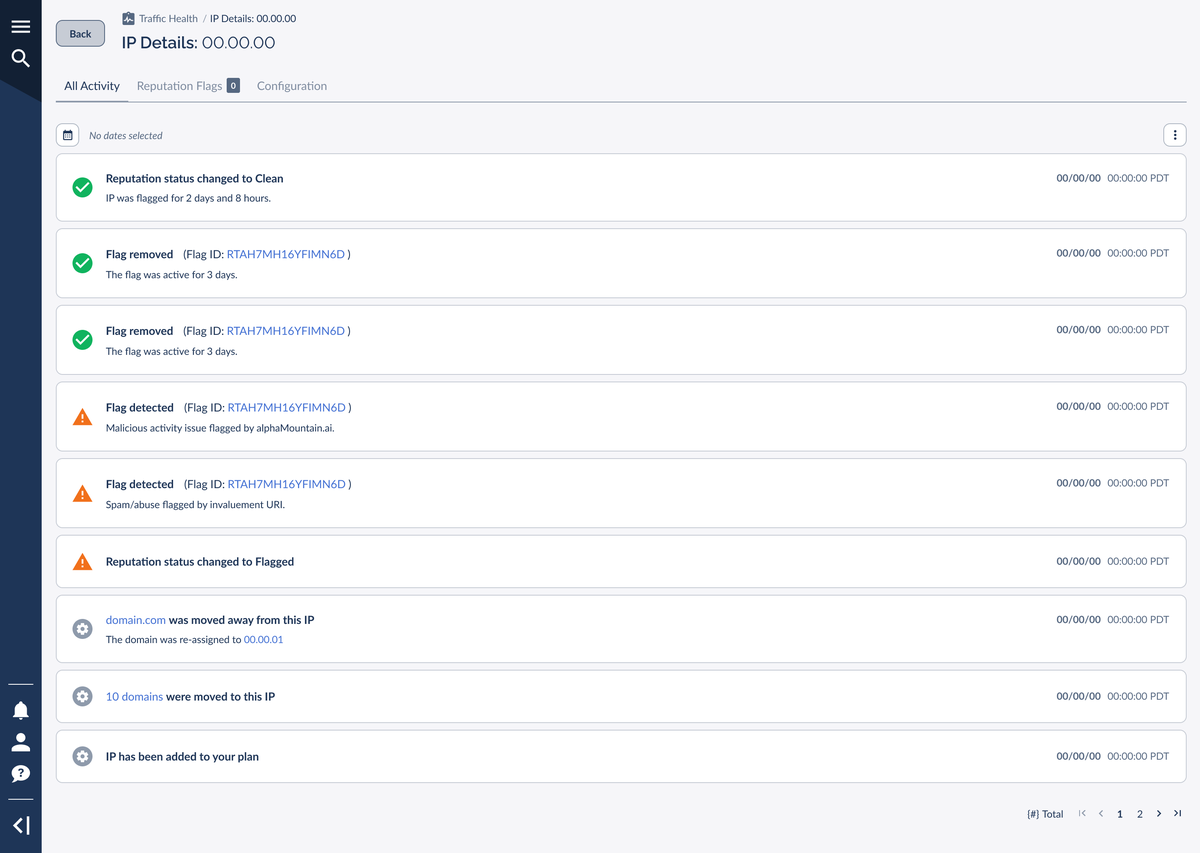Select page 2 in pagination

tap(1139, 815)
